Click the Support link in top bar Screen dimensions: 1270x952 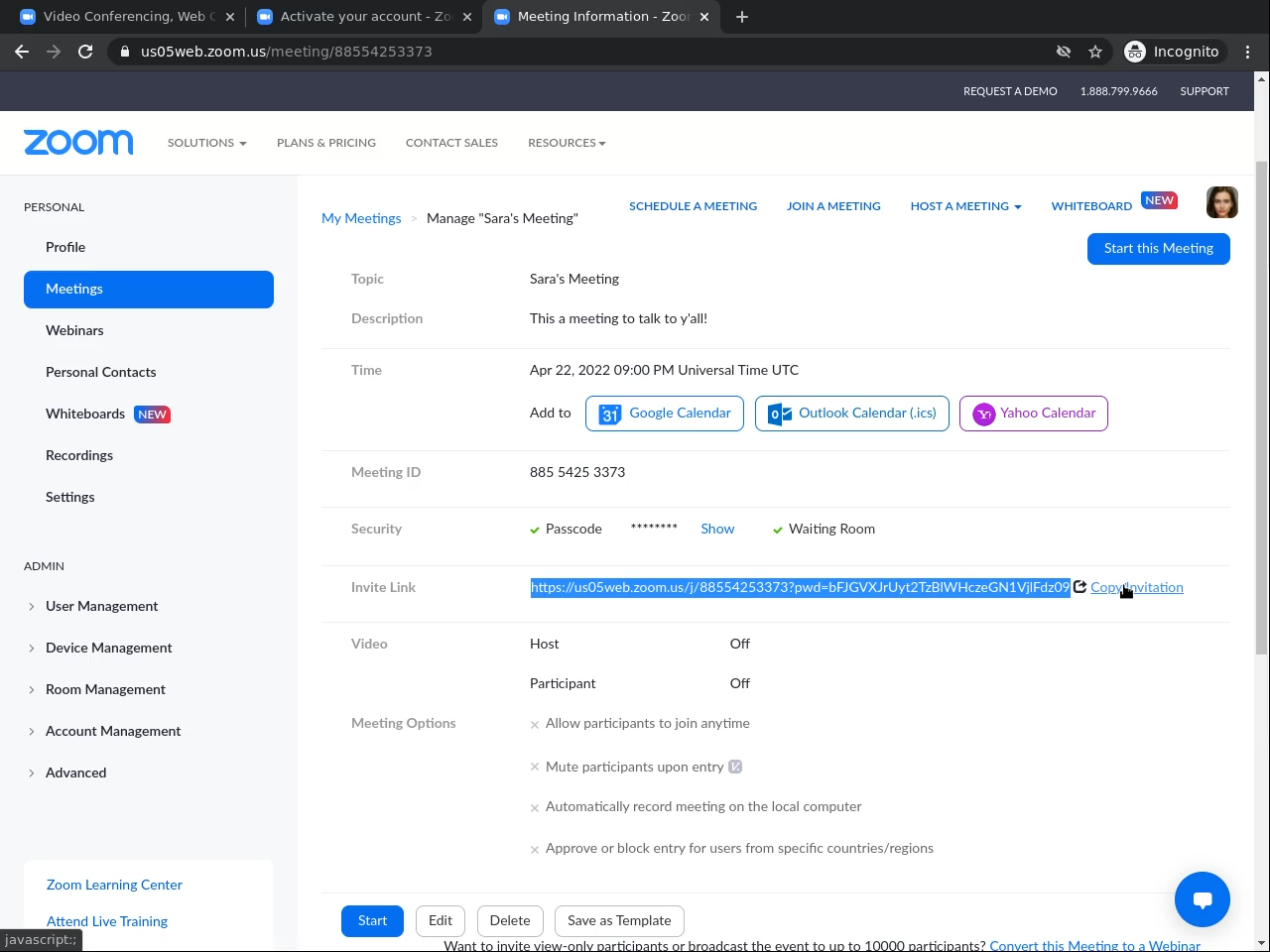click(1205, 91)
